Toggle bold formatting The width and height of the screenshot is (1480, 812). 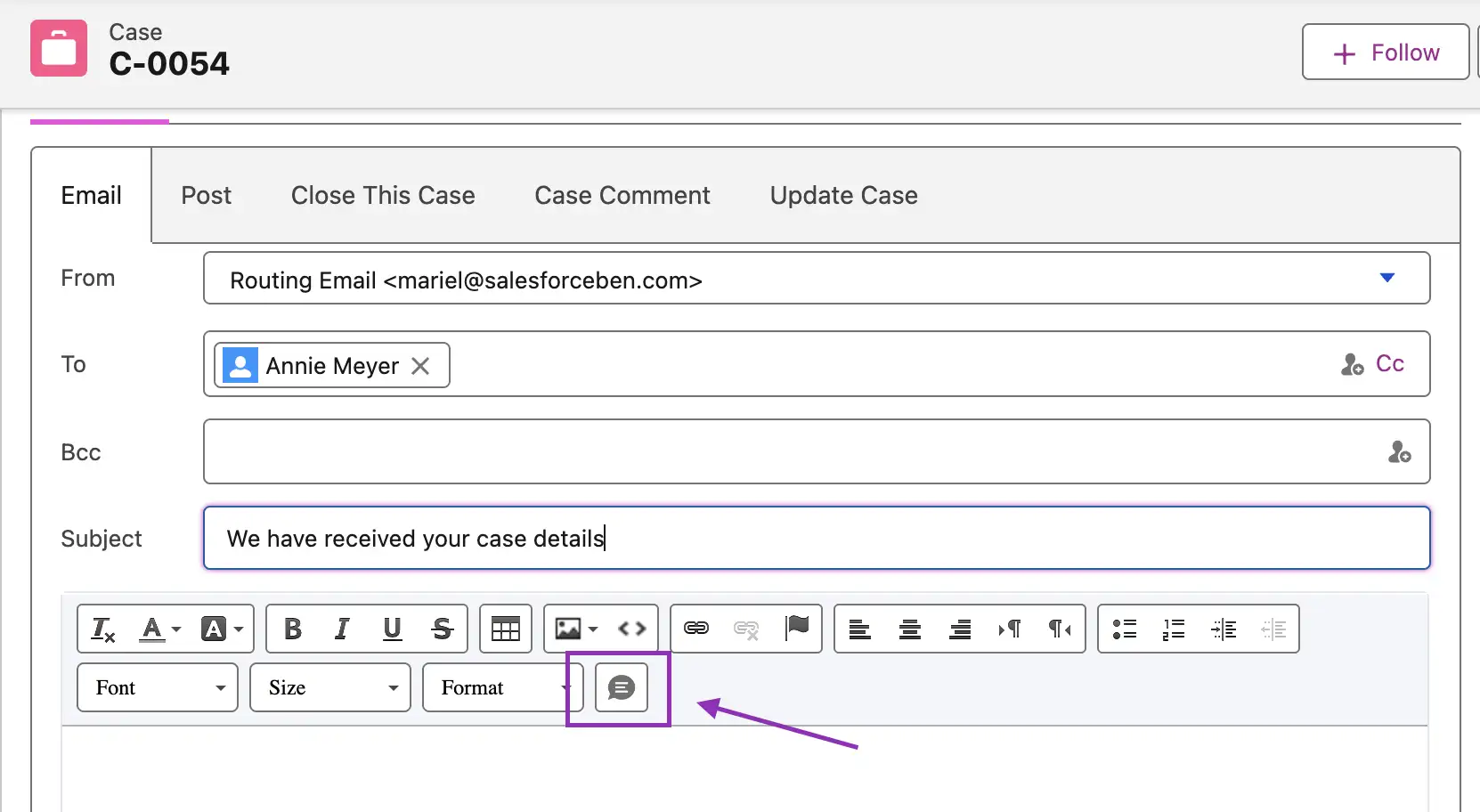292,629
